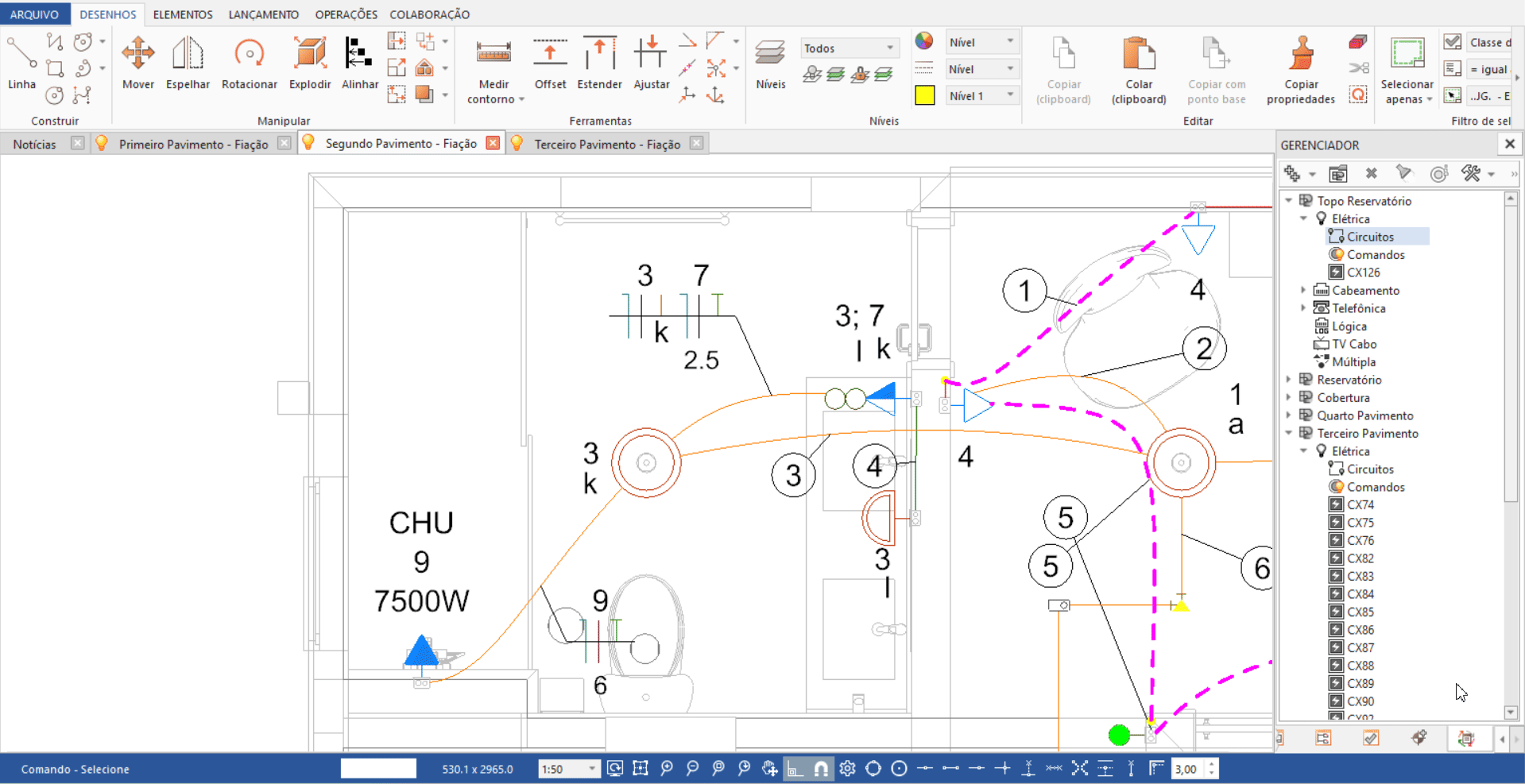Screen dimensions: 1525x784
Task: Click Colar (clipboard) button
Action: point(1138,70)
